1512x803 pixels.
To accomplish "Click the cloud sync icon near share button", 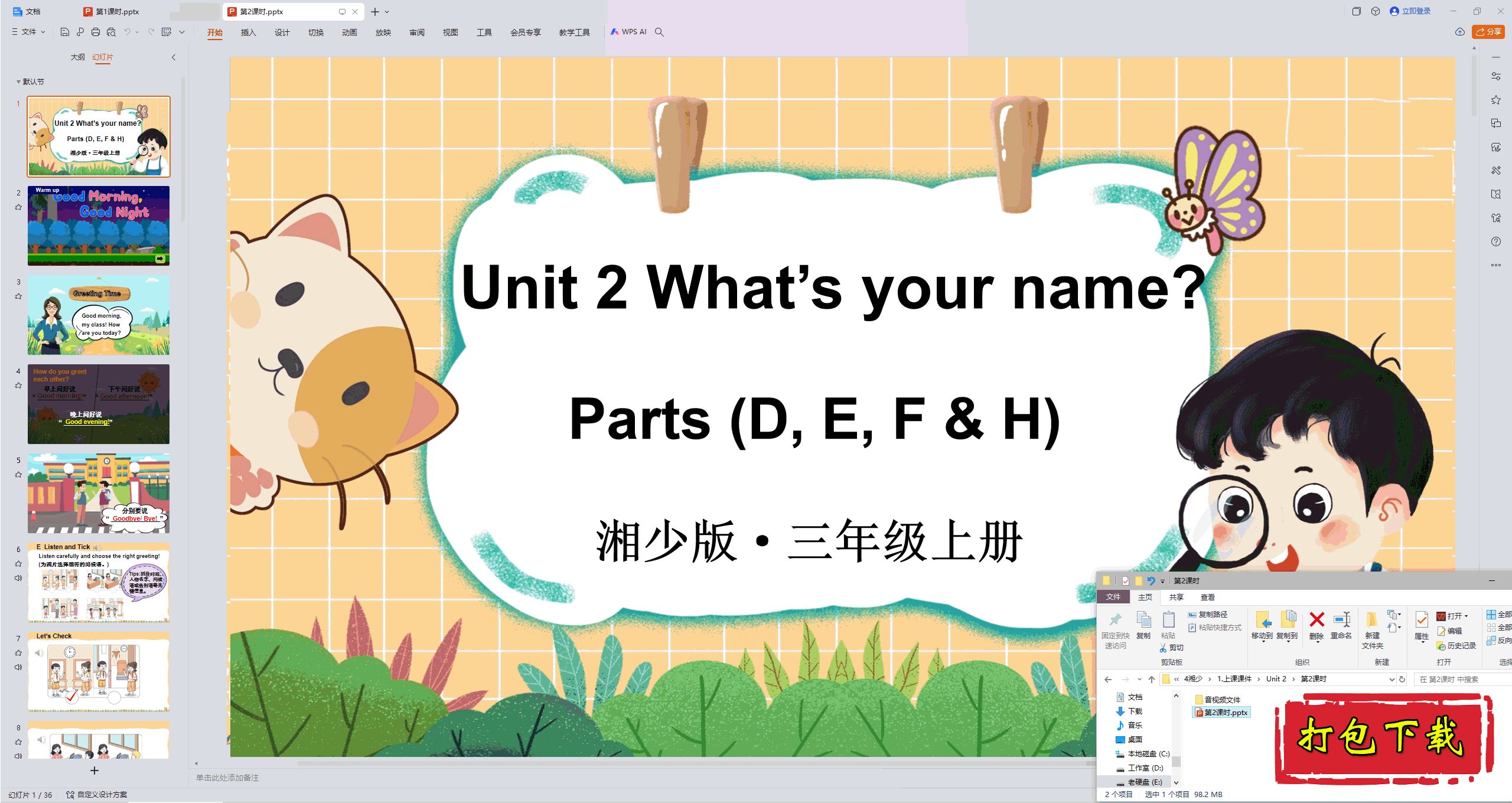I will coord(1460,32).
